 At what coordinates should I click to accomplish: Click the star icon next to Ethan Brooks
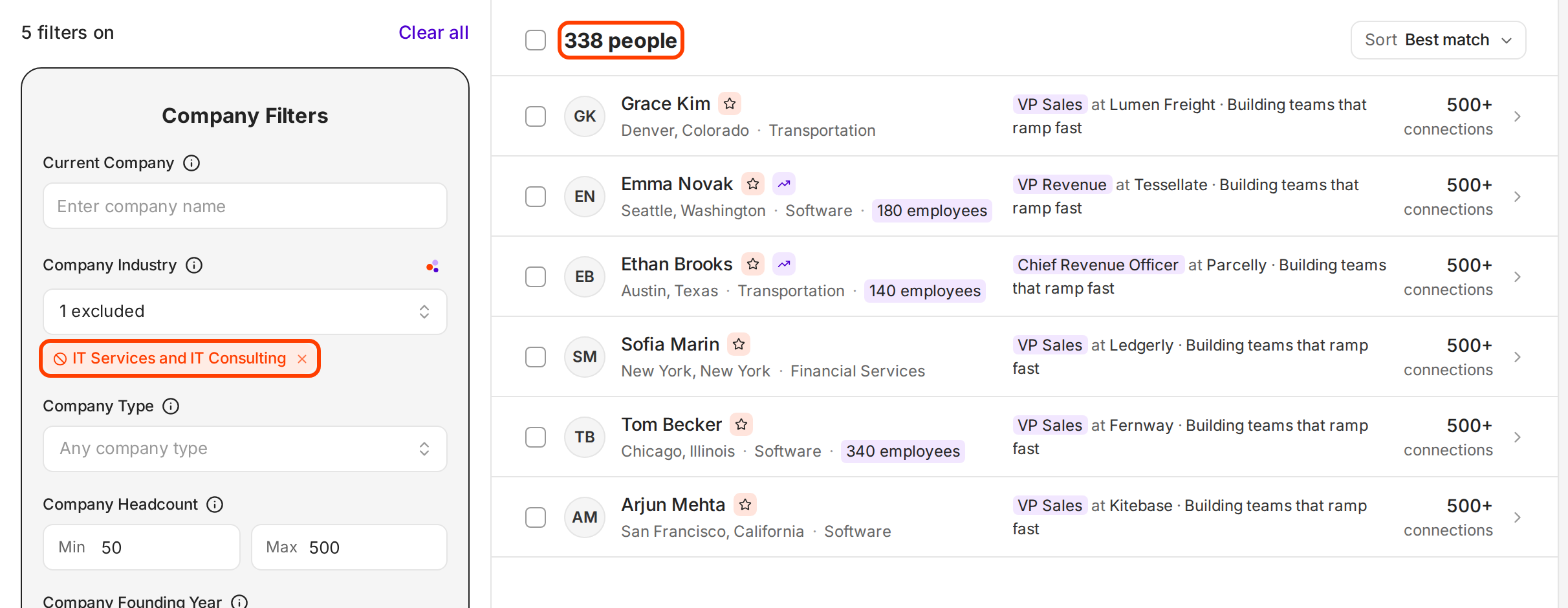point(753,264)
